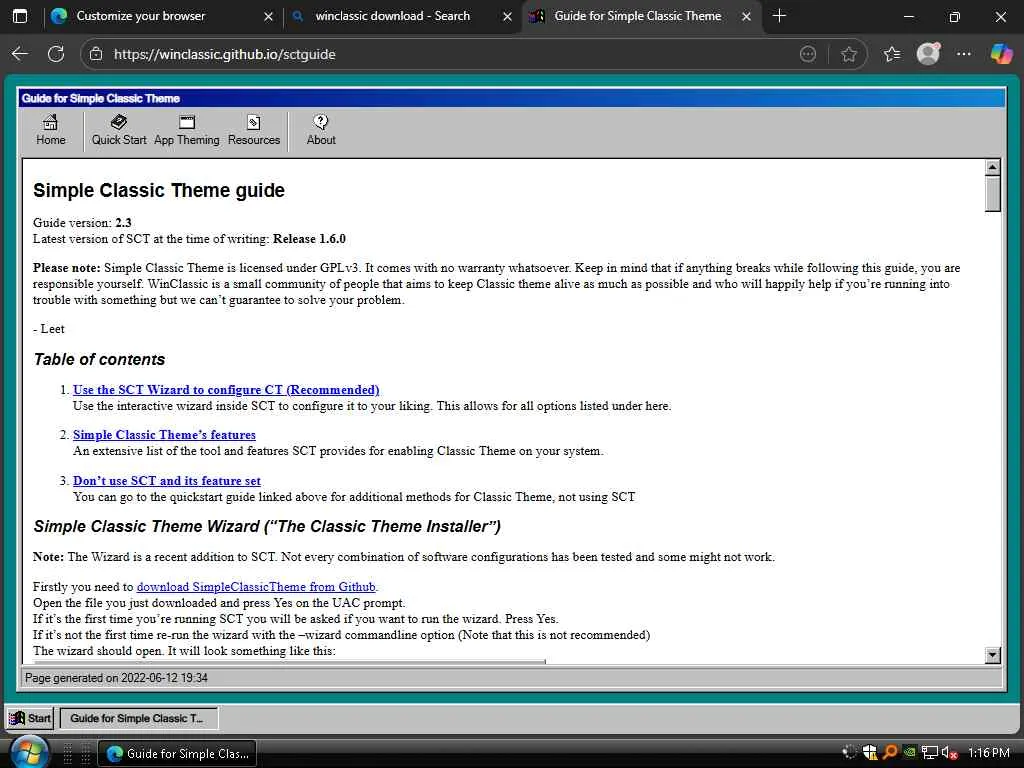The height and width of the screenshot is (768, 1024).
Task: Click the classic Start button on the page
Action: coord(30,718)
